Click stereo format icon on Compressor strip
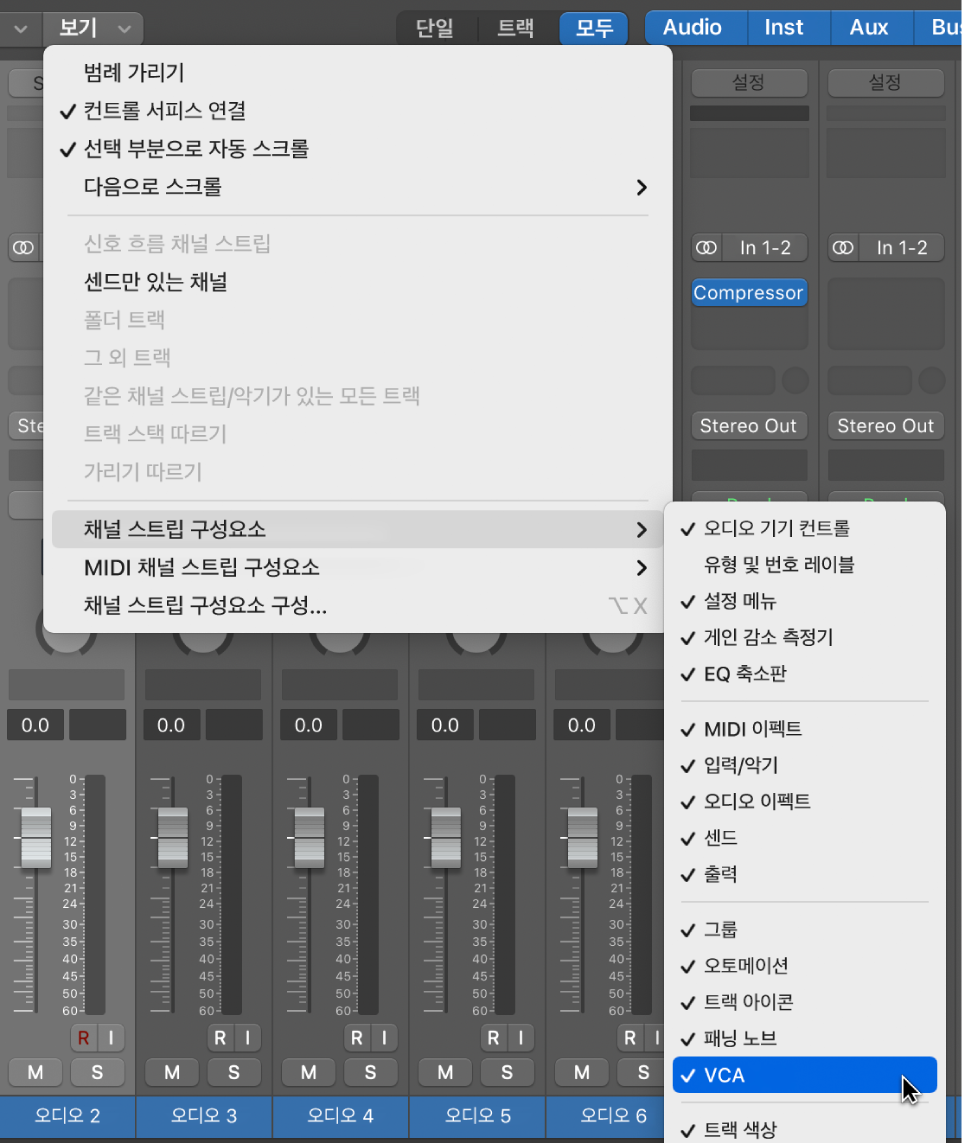 pyautogui.click(x=706, y=248)
